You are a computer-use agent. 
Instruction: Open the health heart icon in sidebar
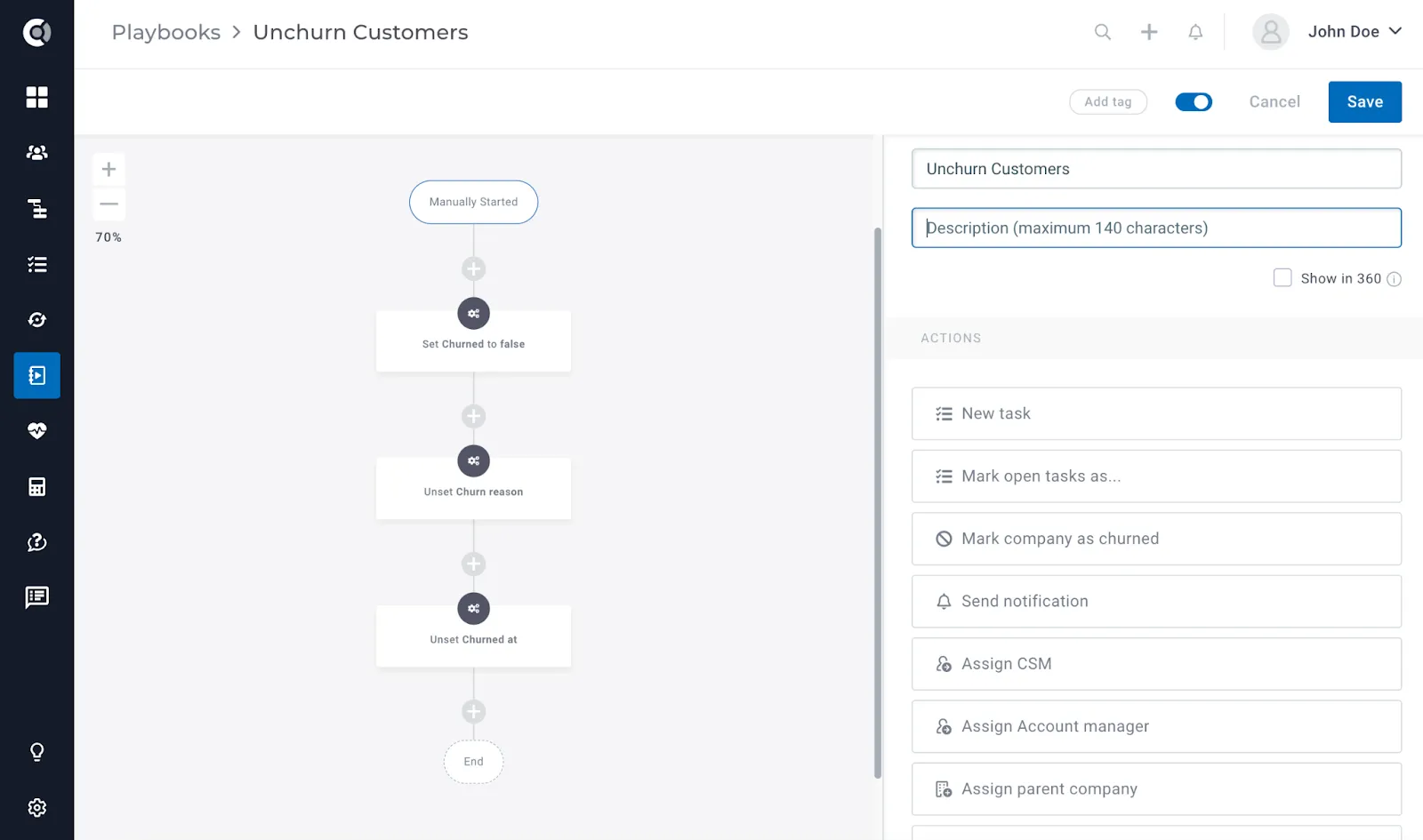pos(36,431)
